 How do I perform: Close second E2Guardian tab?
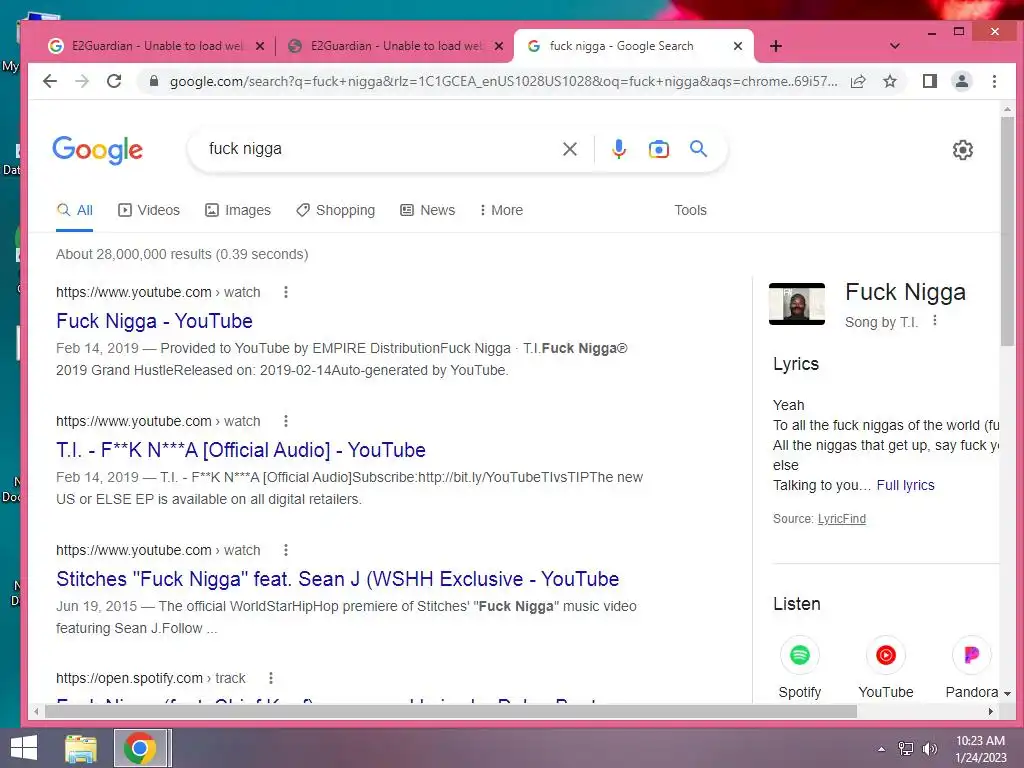[x=499, y=46]
